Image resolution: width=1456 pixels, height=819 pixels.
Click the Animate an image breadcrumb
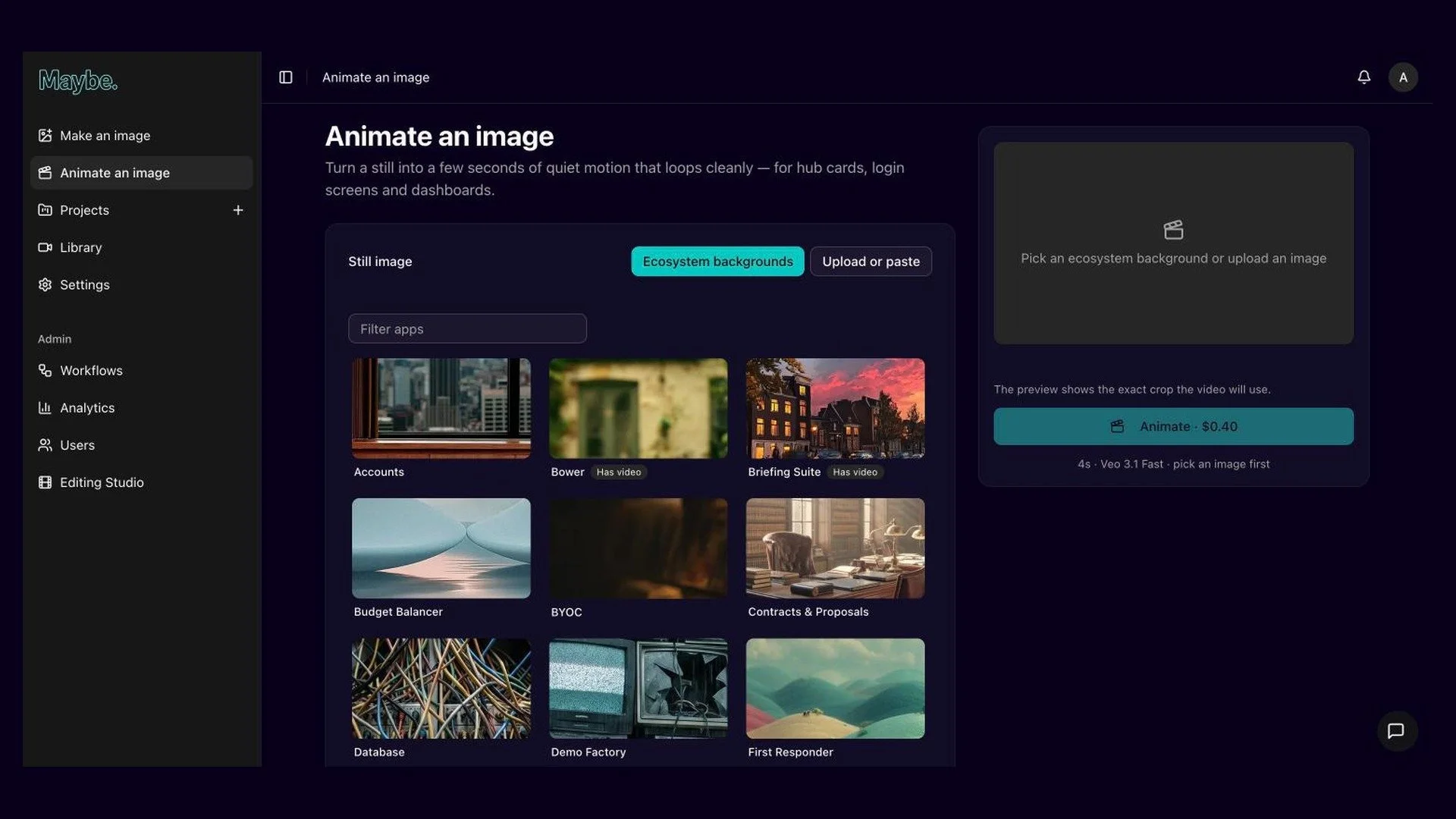375,77
